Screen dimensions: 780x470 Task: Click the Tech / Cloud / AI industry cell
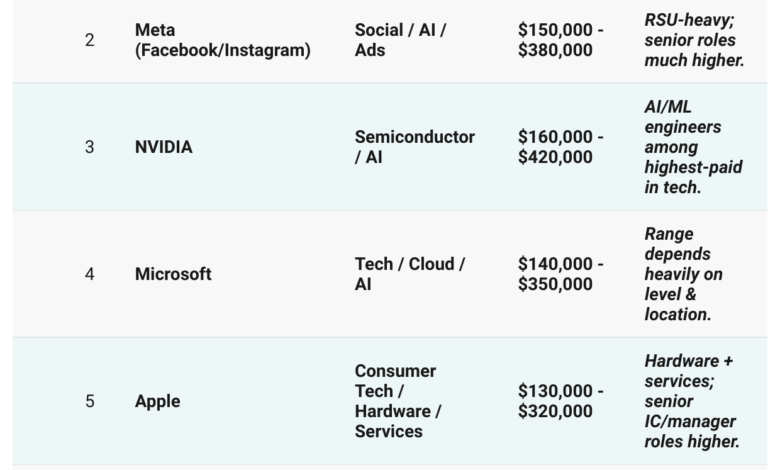click(410, 274)
